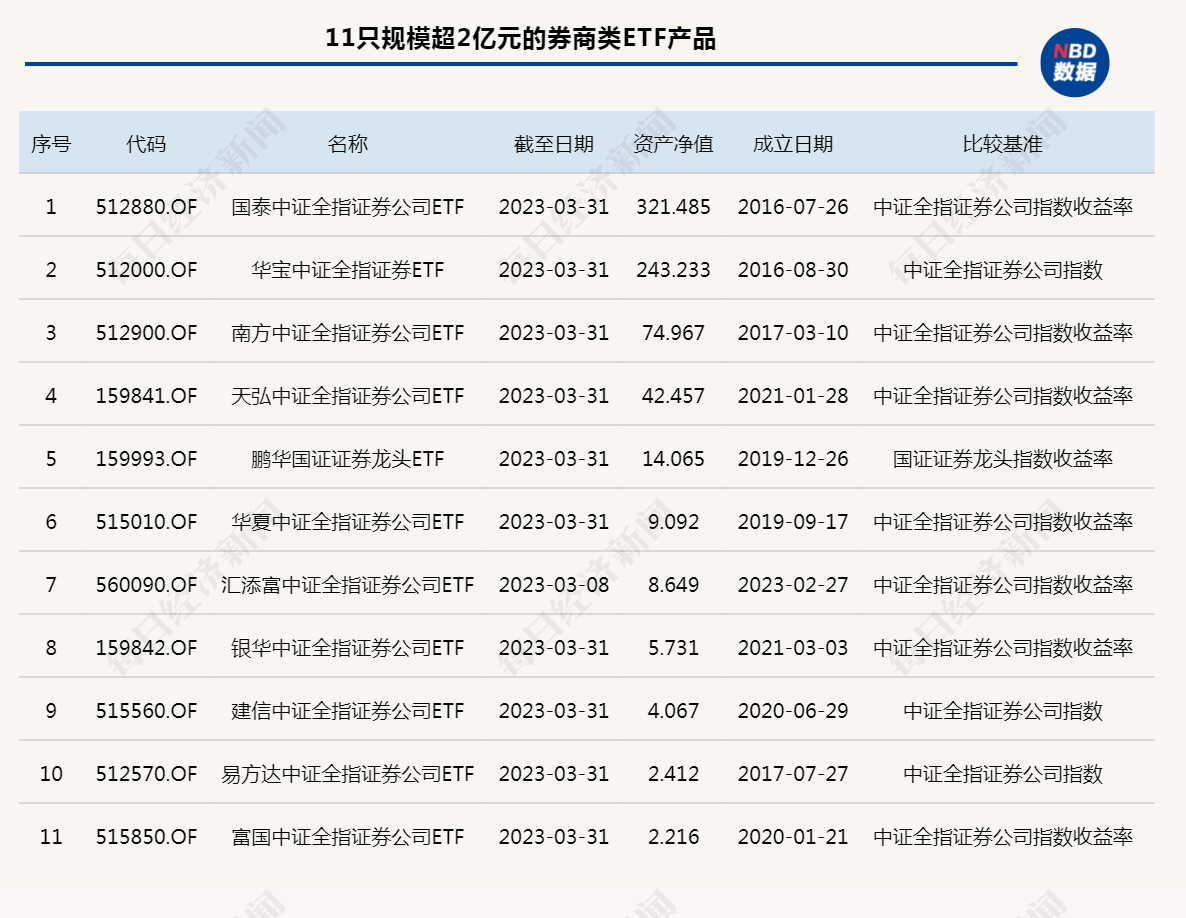The width and height of the screenshot is (1186, 918).
Task: Click inception date 2019-12-26
Action: 793,458
